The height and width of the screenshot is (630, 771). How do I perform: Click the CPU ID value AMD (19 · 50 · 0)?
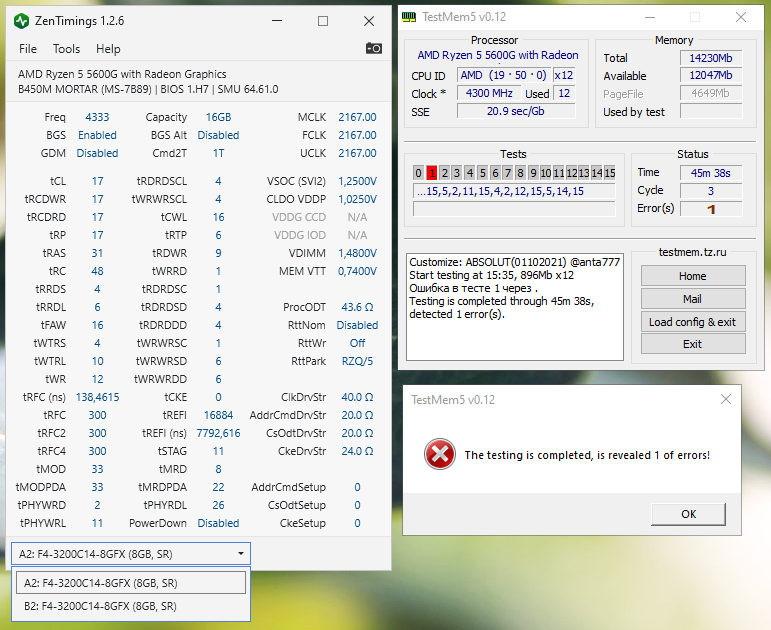click(x=503, y=75)
